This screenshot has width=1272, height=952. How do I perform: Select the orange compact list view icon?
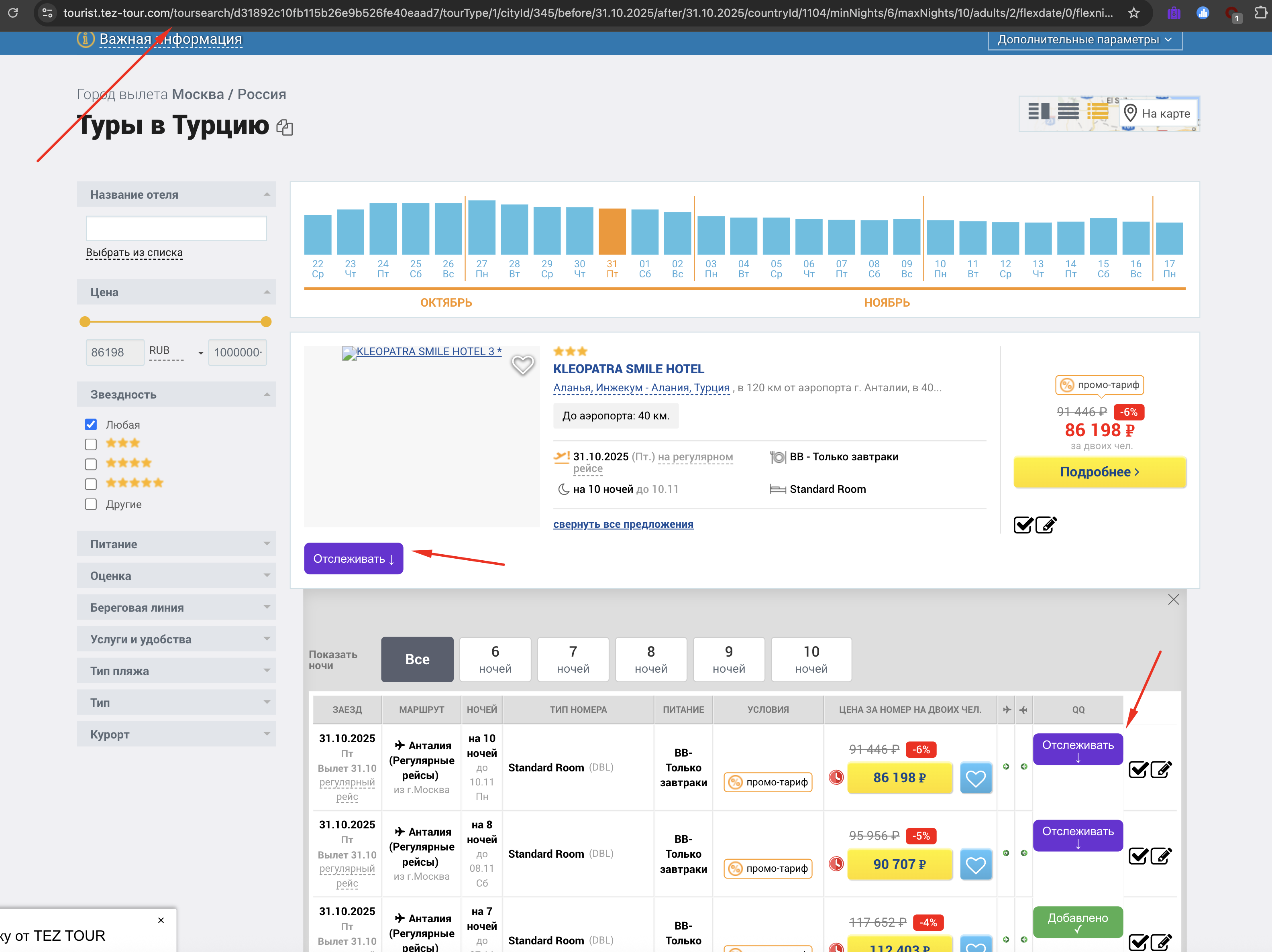coord(1097,112)
